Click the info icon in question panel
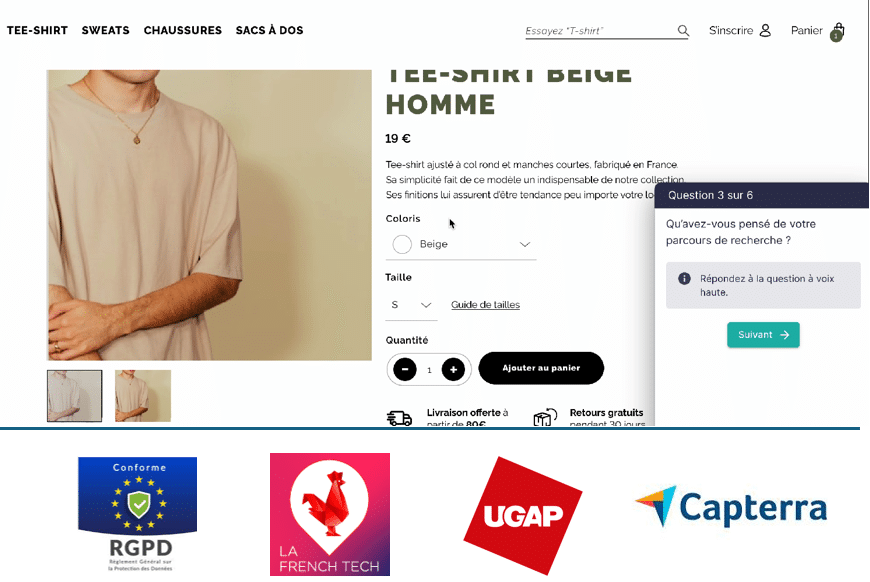The height and width of the screenshot is (582, 870). 684,279
